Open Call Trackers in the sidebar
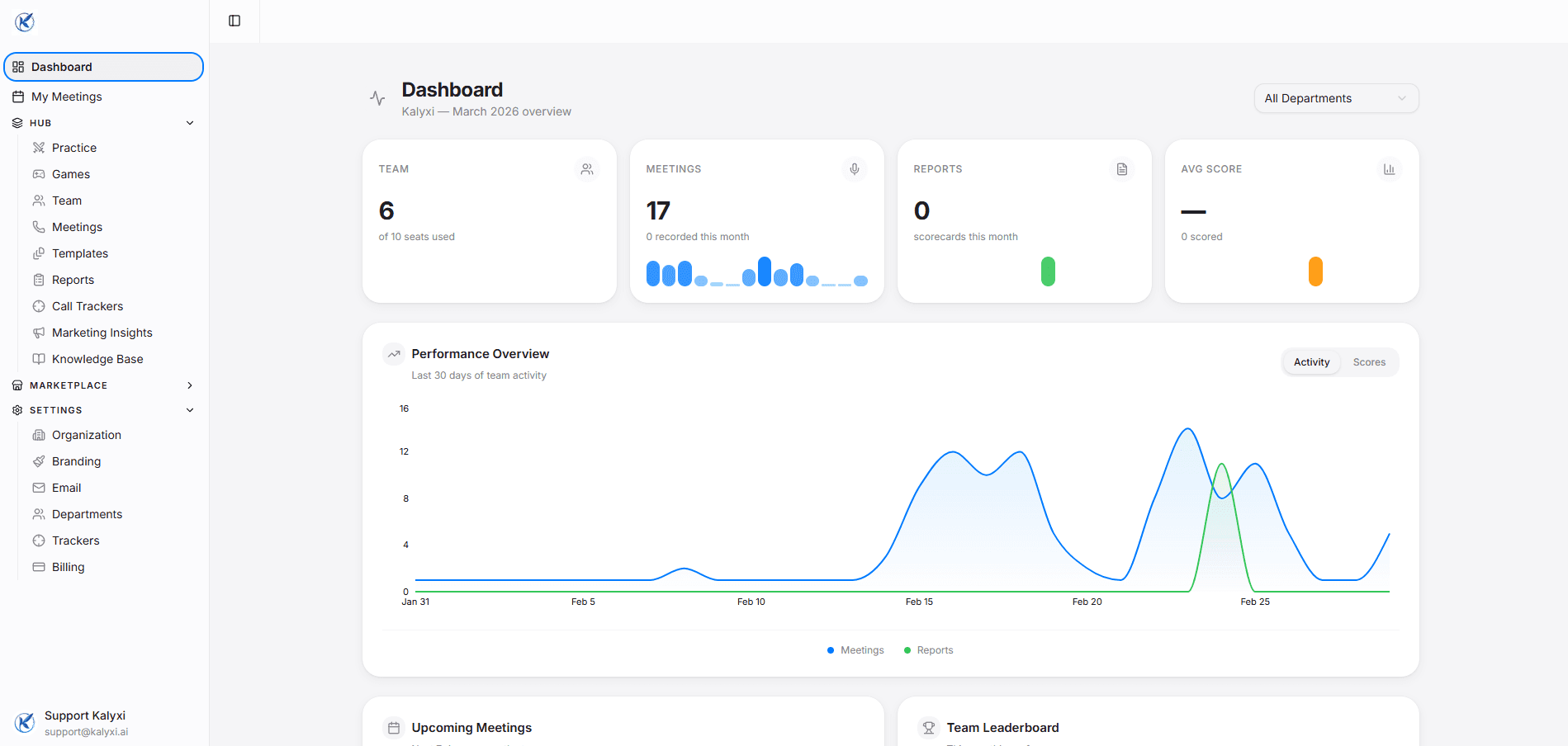 click(87, 305)
